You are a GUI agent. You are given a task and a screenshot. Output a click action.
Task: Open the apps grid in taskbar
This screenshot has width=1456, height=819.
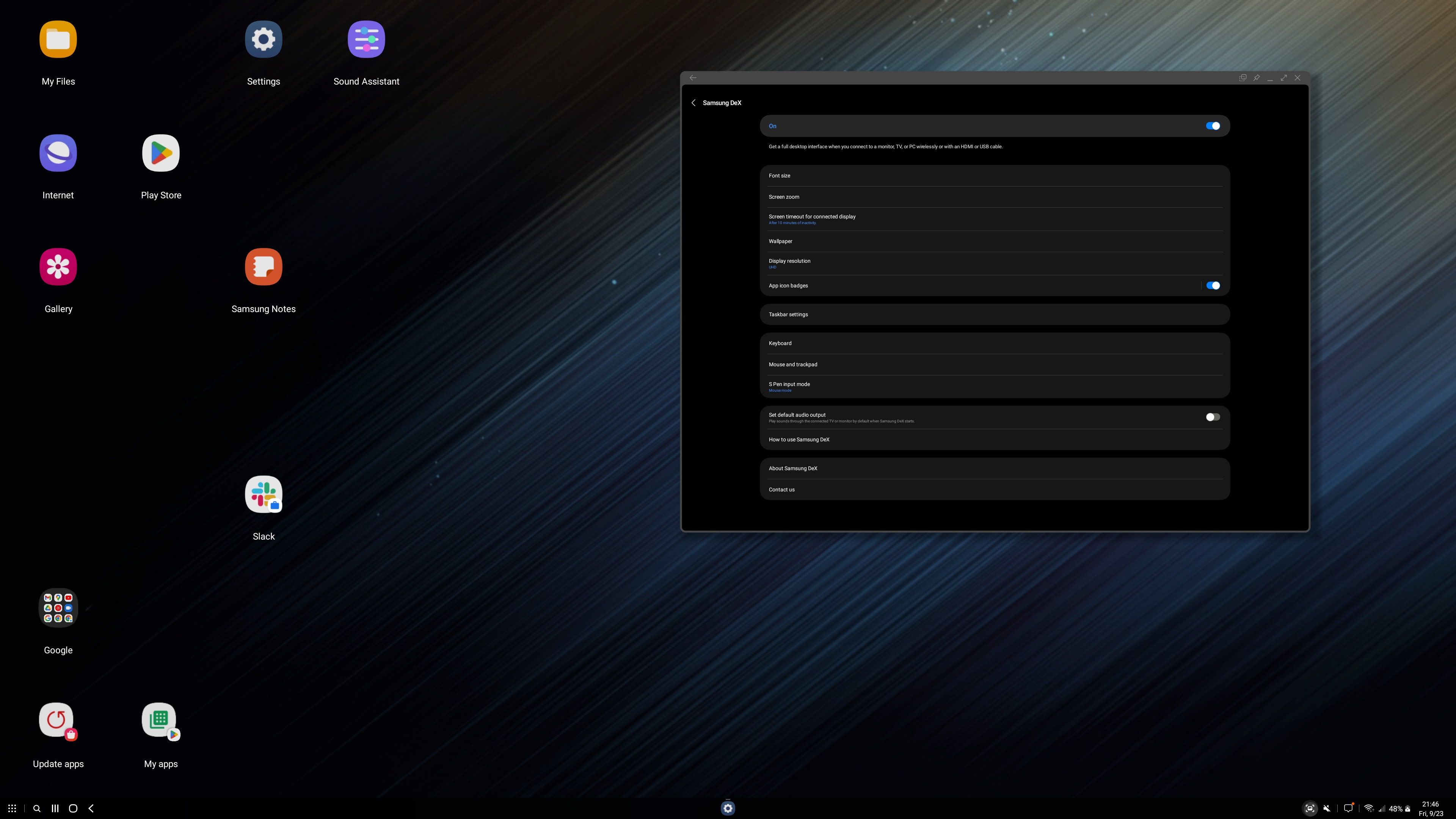(12, 808)
